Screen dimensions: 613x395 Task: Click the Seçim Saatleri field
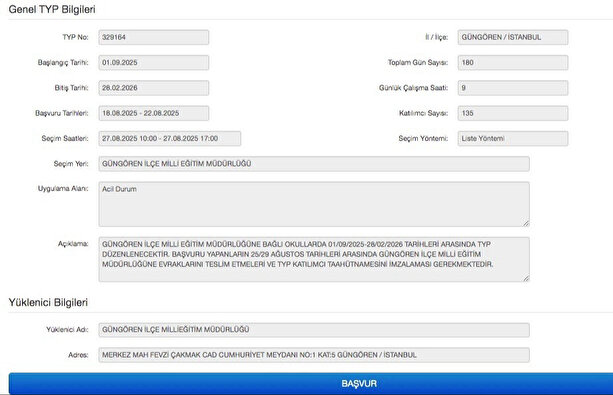point(170,138)
